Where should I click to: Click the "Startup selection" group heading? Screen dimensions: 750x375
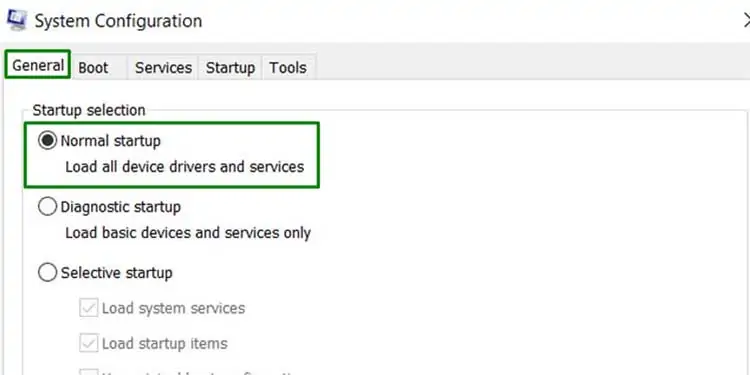point(89,110)
